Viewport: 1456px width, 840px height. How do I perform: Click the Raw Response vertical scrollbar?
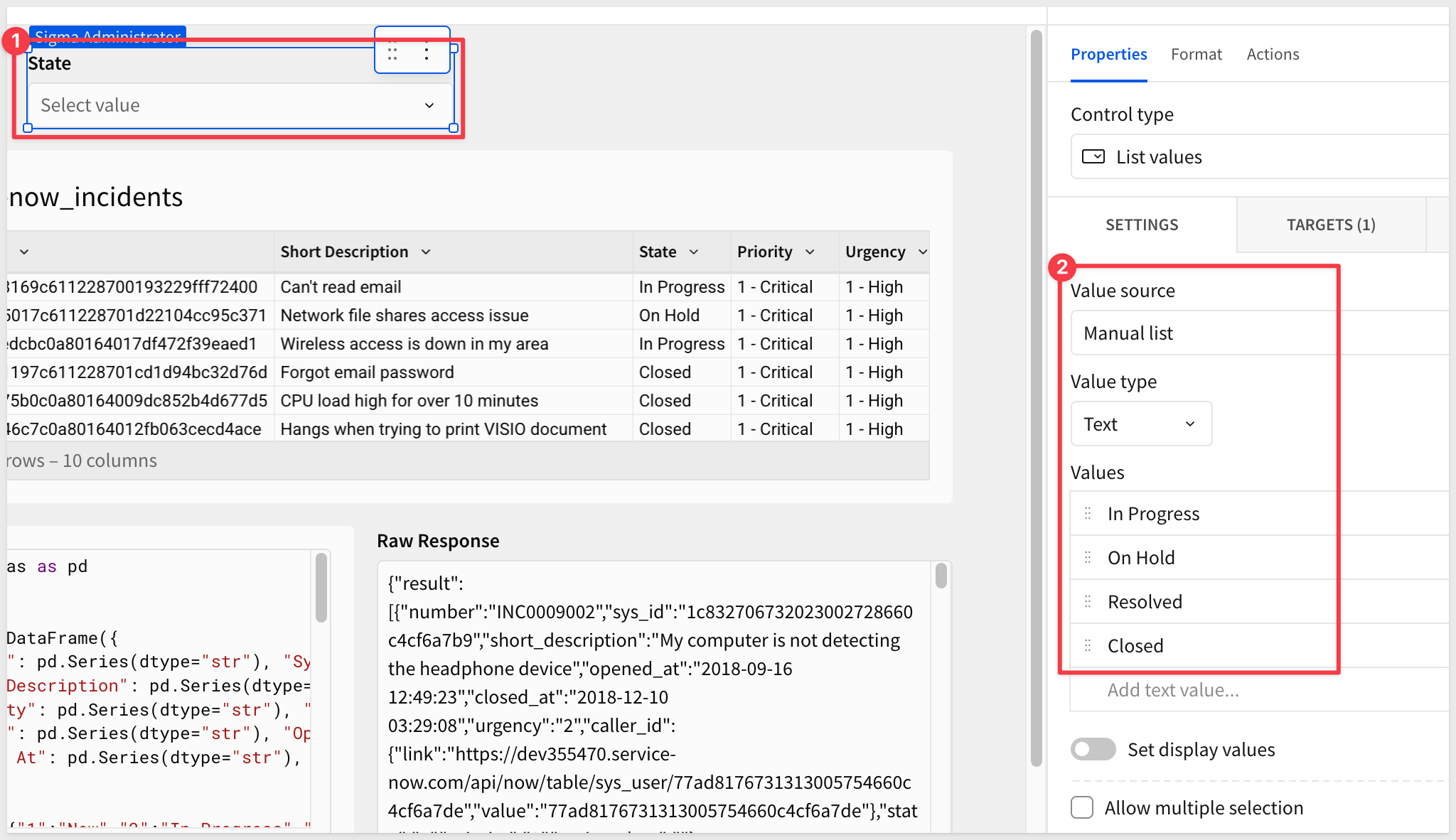pyautogui.click(x=941, y=576)
